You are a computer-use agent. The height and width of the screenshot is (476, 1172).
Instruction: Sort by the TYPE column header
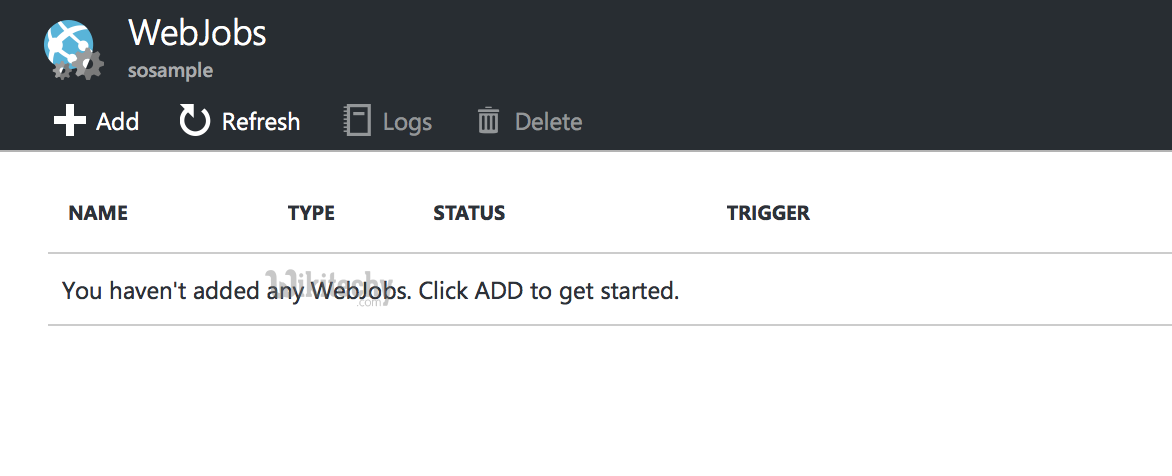(311, 213)
